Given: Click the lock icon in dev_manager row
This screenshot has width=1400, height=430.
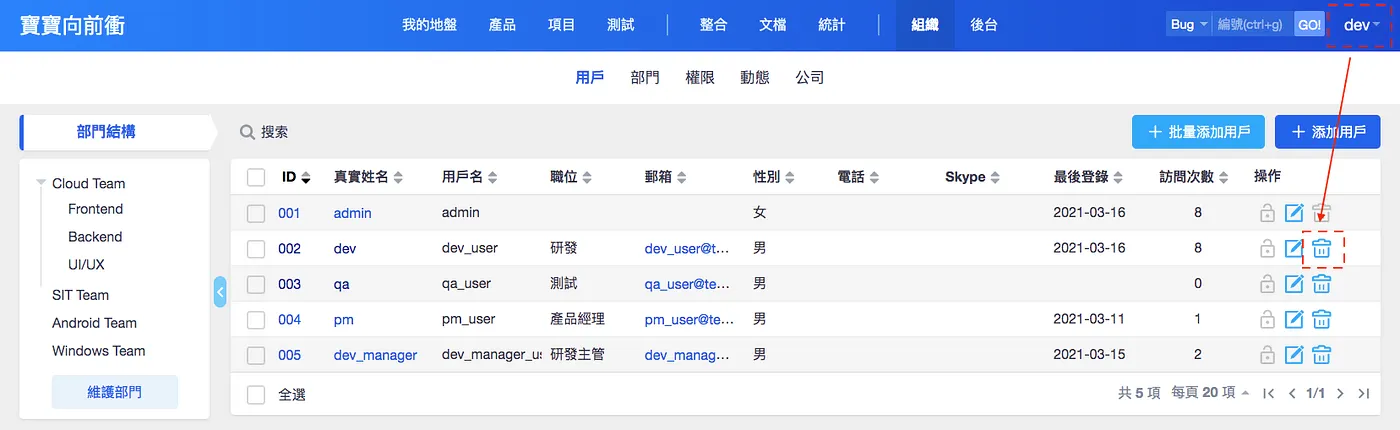Looking at the screenshot, I should click(1267, 355).
